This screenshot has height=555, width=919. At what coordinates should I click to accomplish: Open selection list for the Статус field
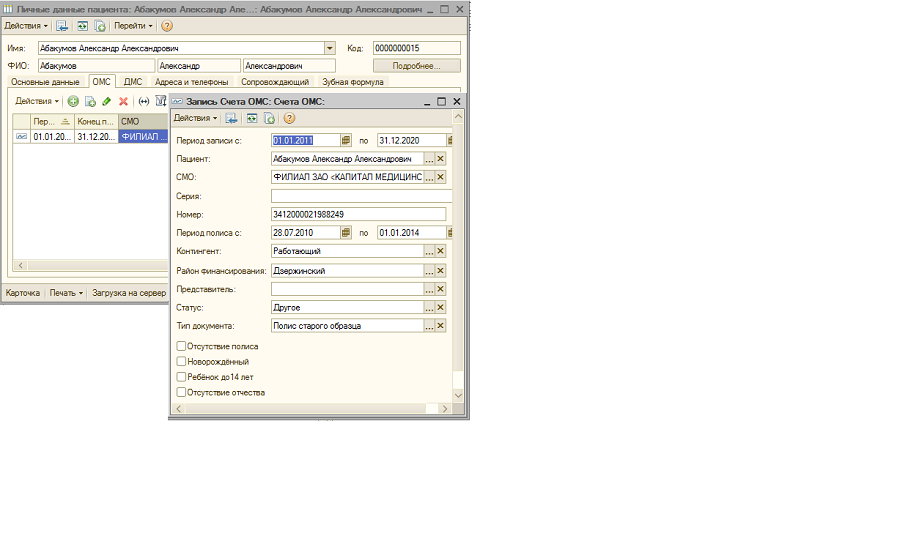pyautogui.click(x=429, y=307)
